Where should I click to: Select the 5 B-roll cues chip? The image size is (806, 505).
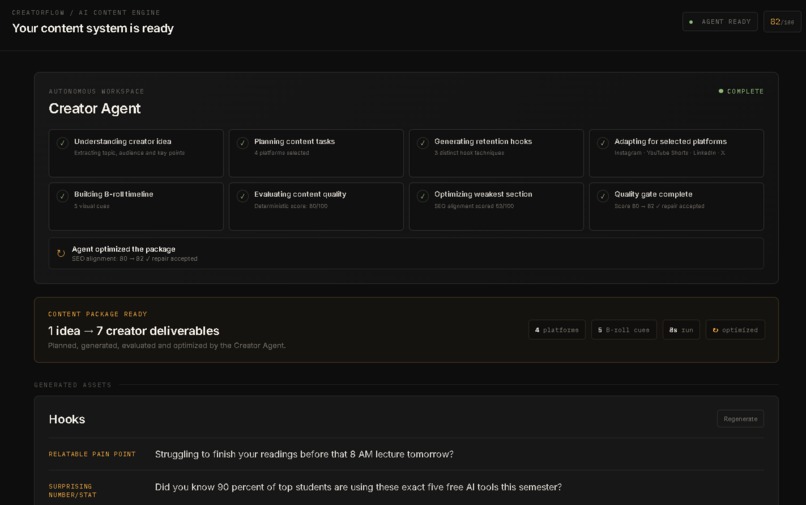click(624, 330)
